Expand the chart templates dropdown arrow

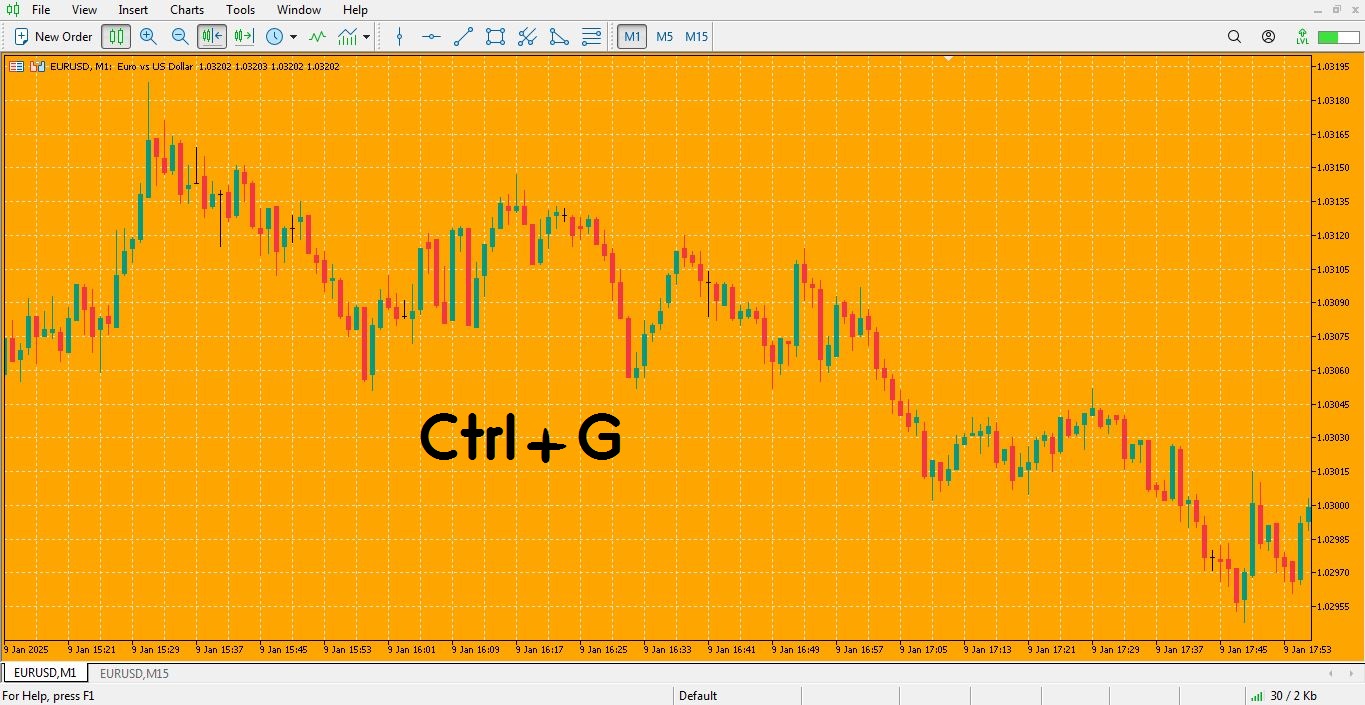click(x=367, y=37)
